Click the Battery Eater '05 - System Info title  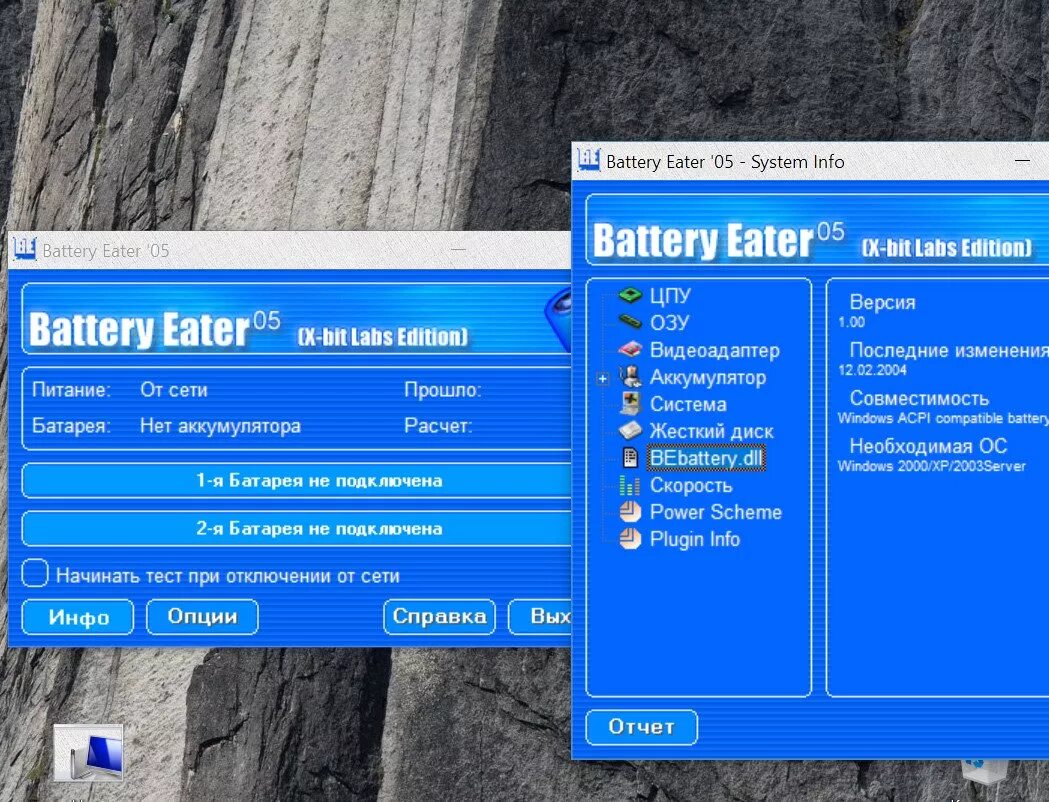click(725, 162)
